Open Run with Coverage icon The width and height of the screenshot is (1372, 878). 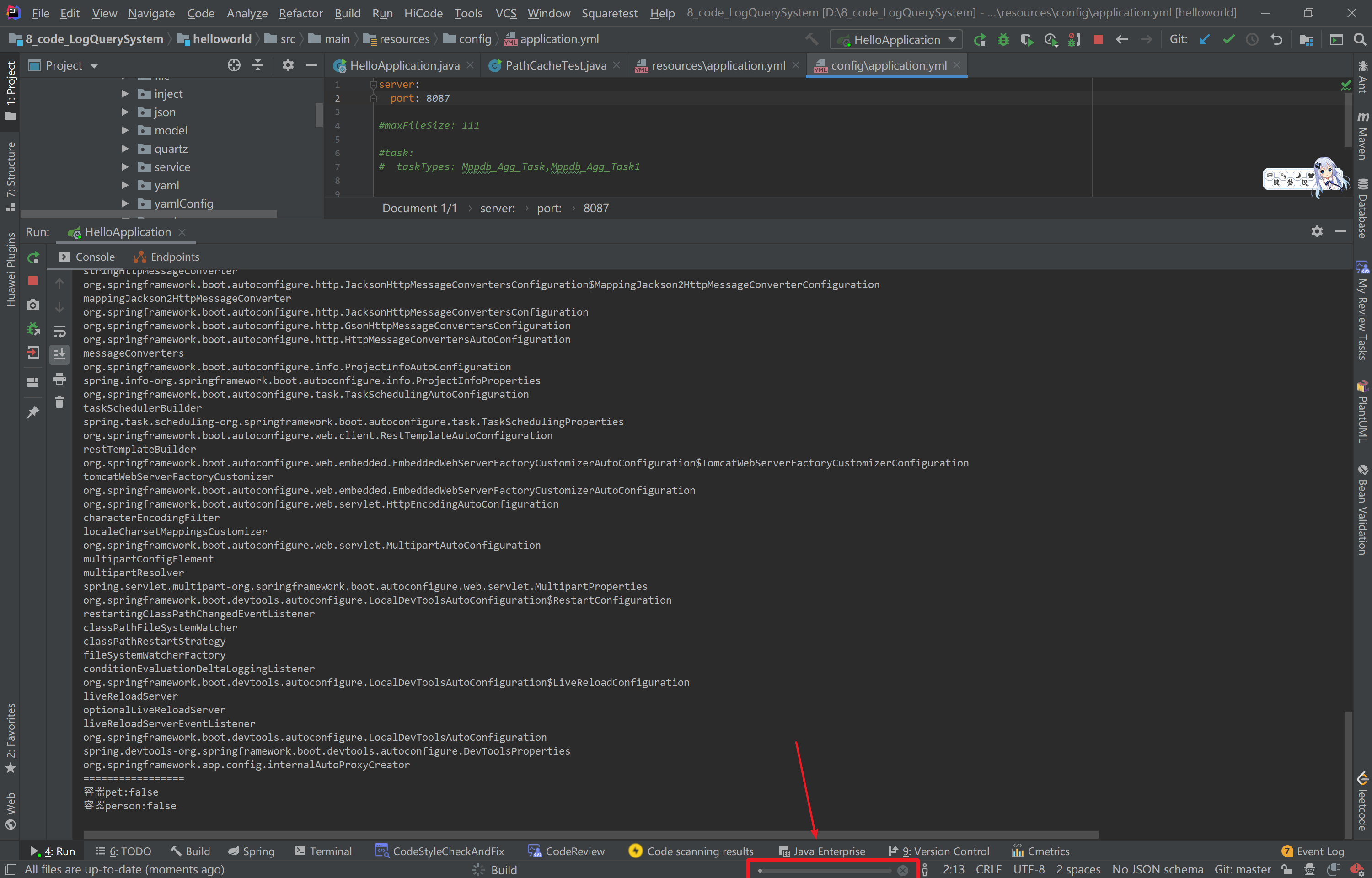(1027, 39)
